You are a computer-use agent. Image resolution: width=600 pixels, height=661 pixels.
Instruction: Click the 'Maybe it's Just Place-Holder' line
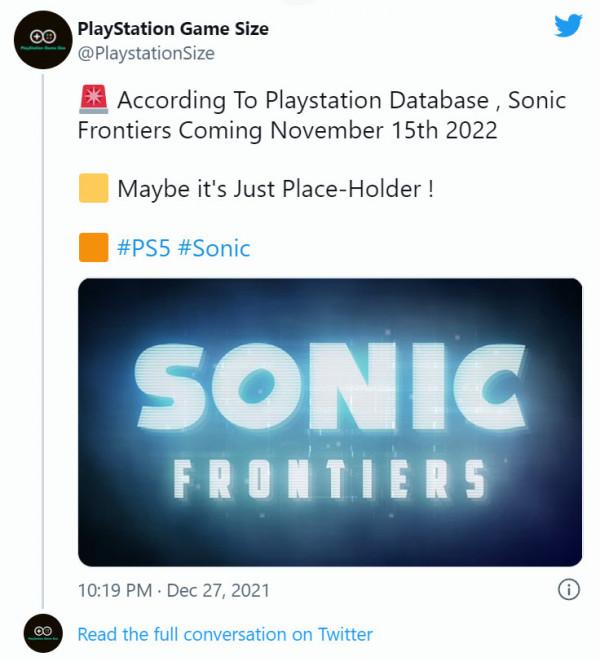click(275, 189)
